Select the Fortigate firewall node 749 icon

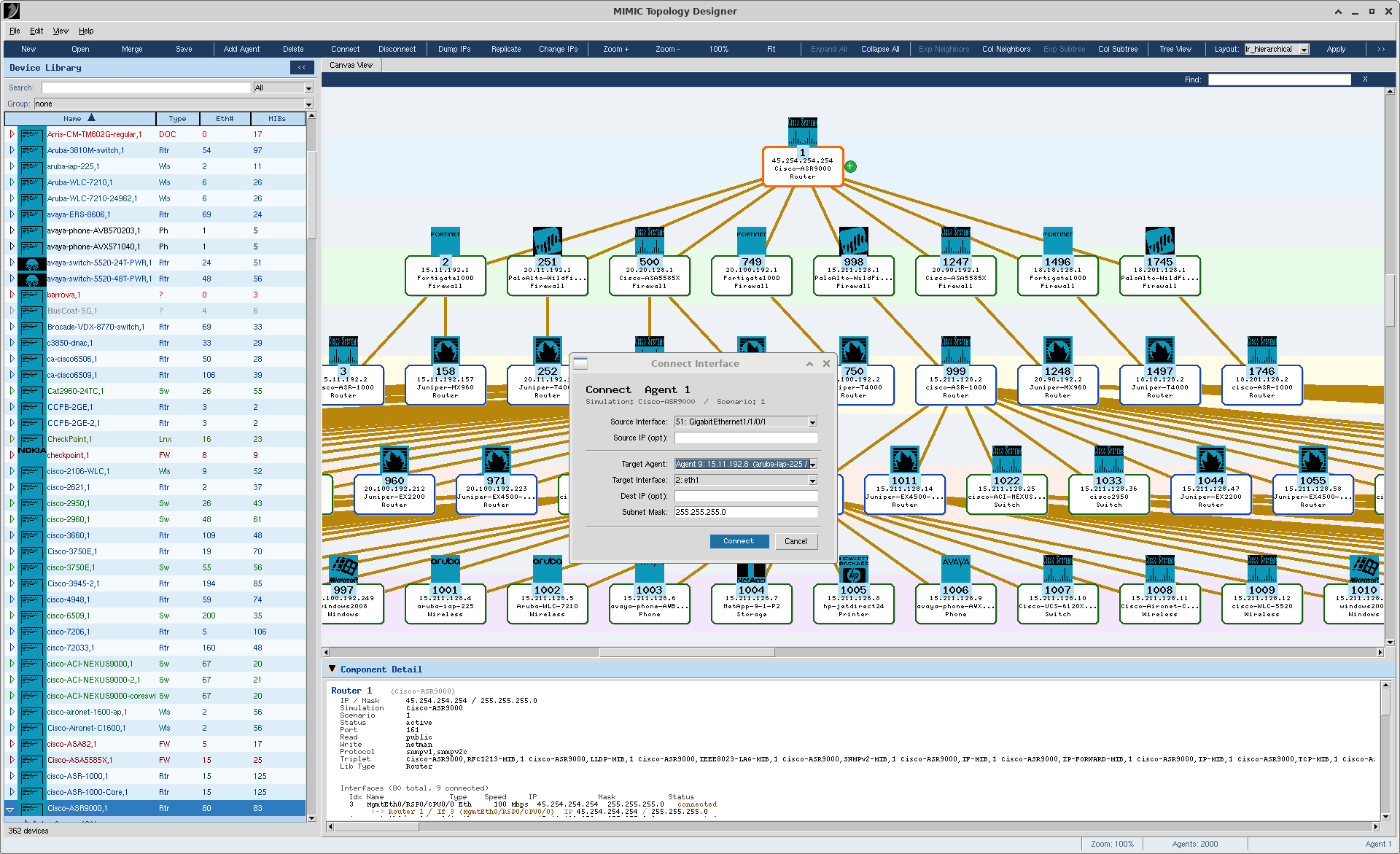pos(751,241)
